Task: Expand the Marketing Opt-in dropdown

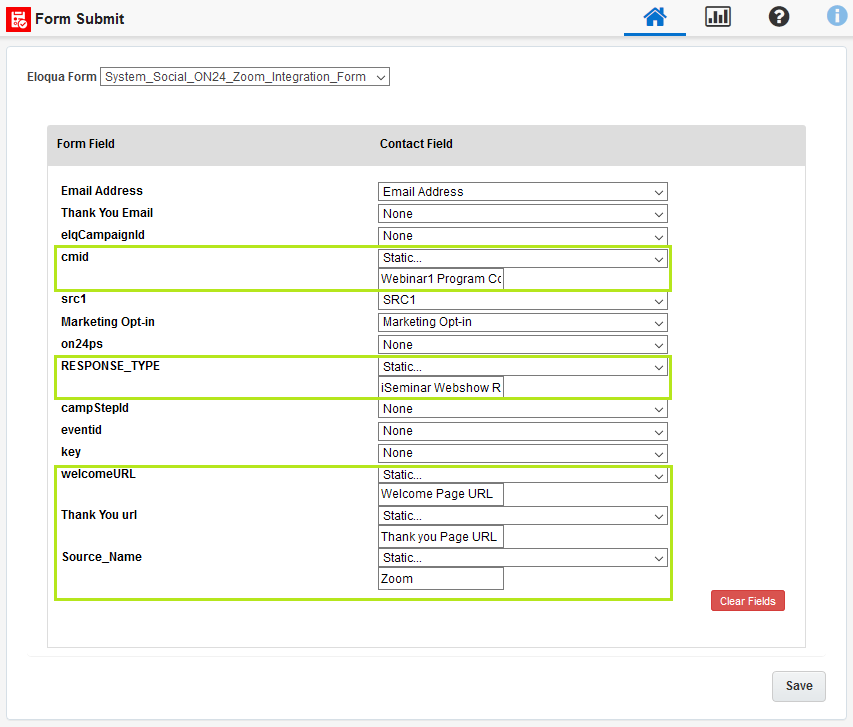Action: tap(522, 323)
